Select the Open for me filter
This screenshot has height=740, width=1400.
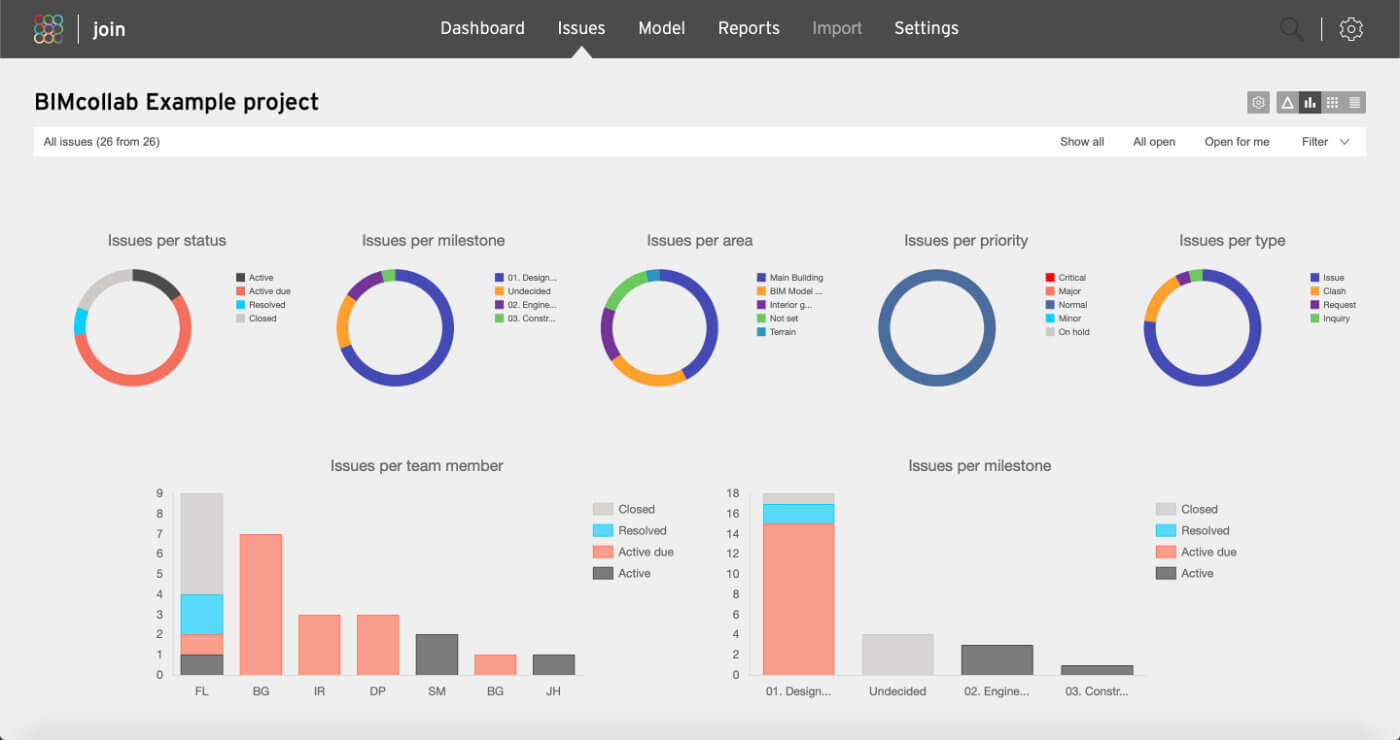tap(1237, 142)
